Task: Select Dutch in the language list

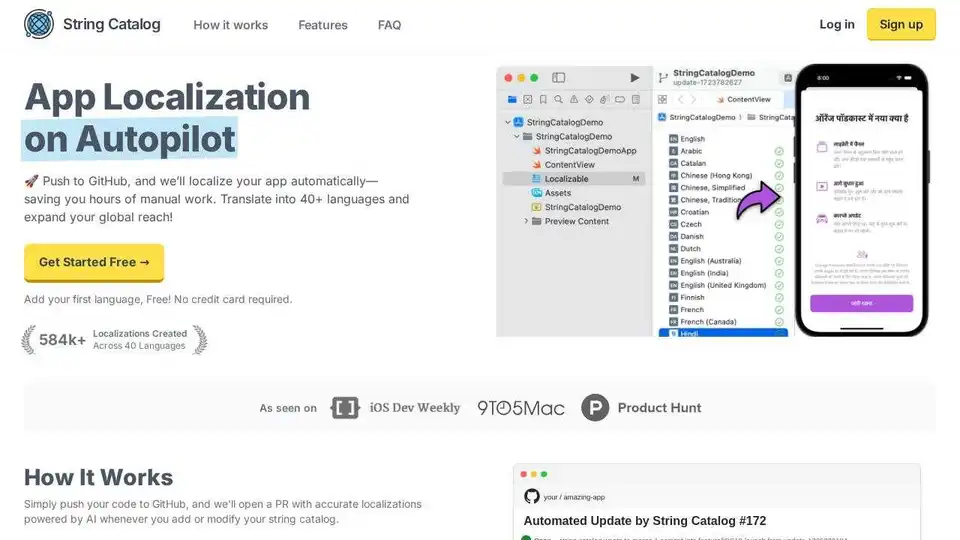Action: pos(684,249)
